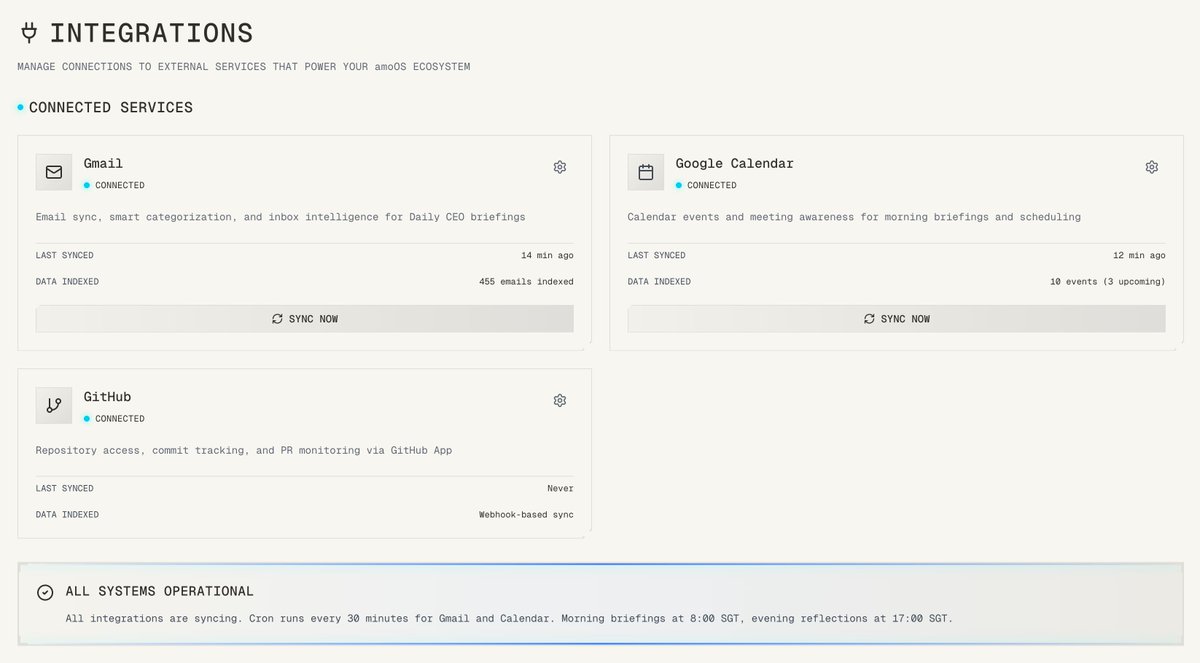1200x663 pixels.
Task: Click the amoOS integrations header icon
Action: coord(28,31)
